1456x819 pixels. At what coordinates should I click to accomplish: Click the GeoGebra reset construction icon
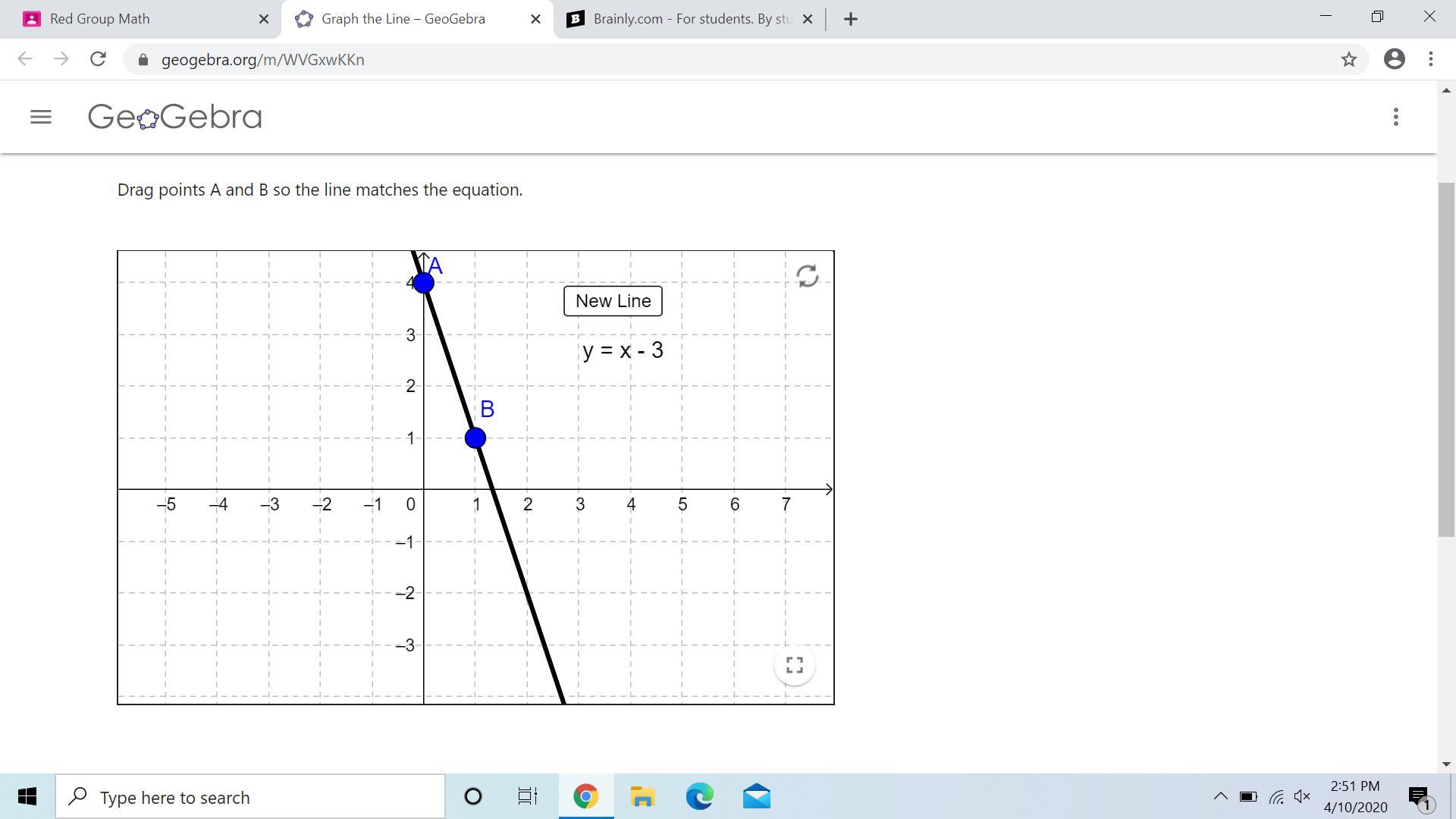pos(808,276)
